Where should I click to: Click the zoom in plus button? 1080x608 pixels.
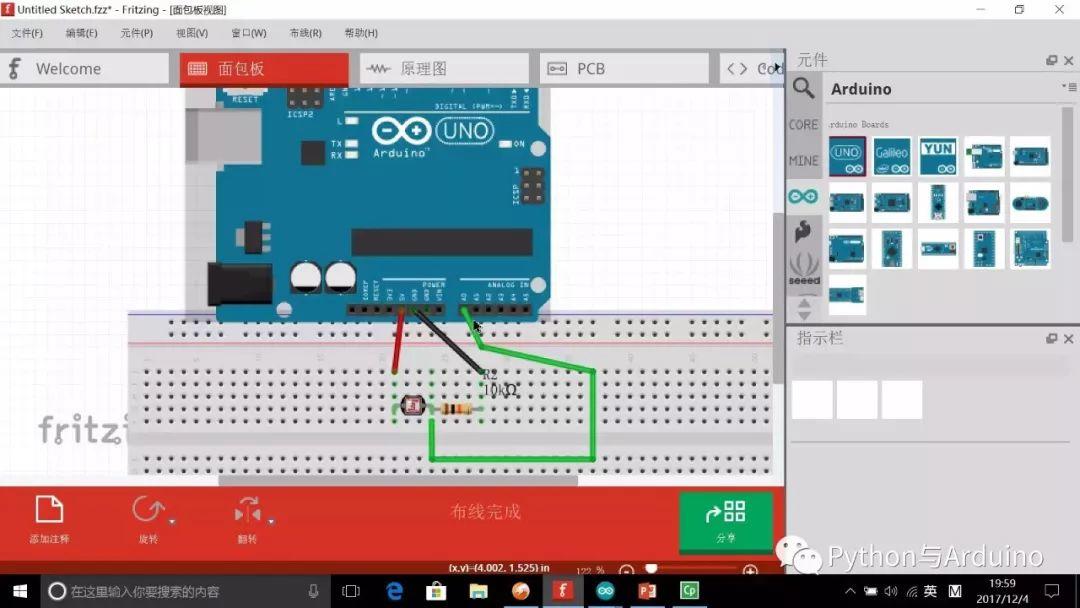(x=750, y=571)
